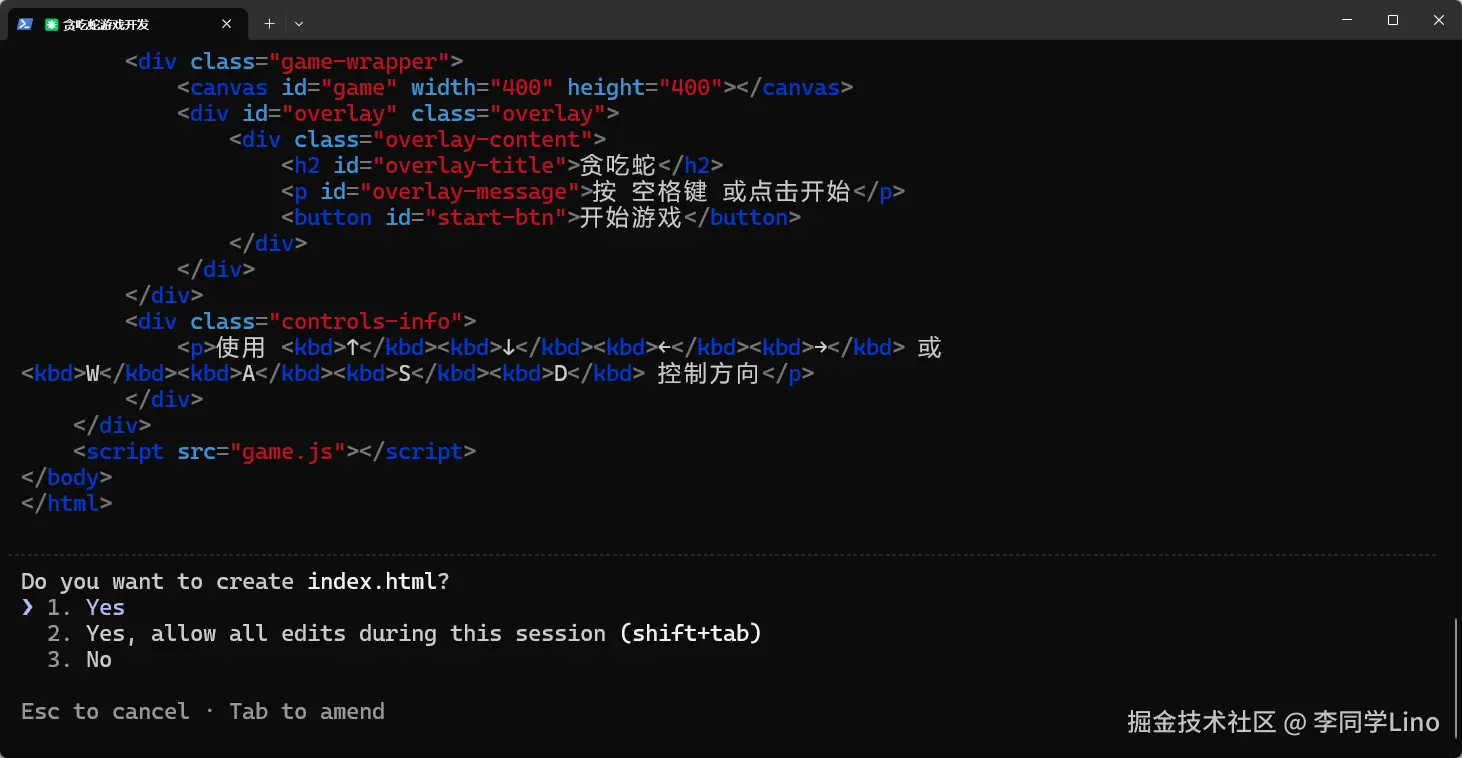
Task: Click the ❯ selection pointer beside Yes
Action: pyautogui.click(x=28, y=607)
